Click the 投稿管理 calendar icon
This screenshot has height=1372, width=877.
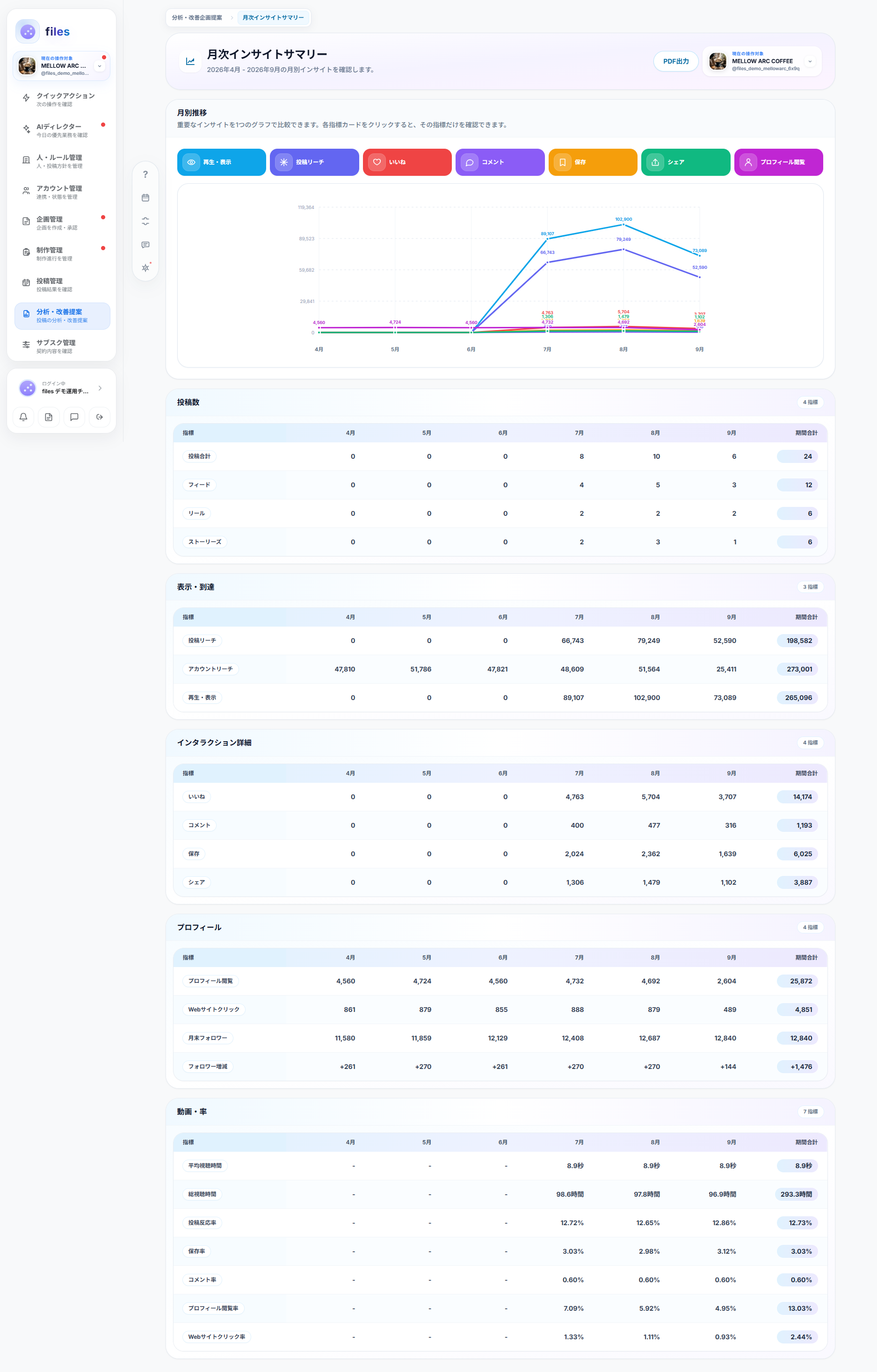(x=26, y=283)
